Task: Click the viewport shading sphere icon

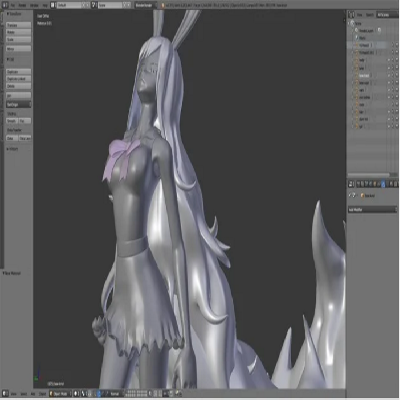Action: pyautogui.click(x=76, y=394)
